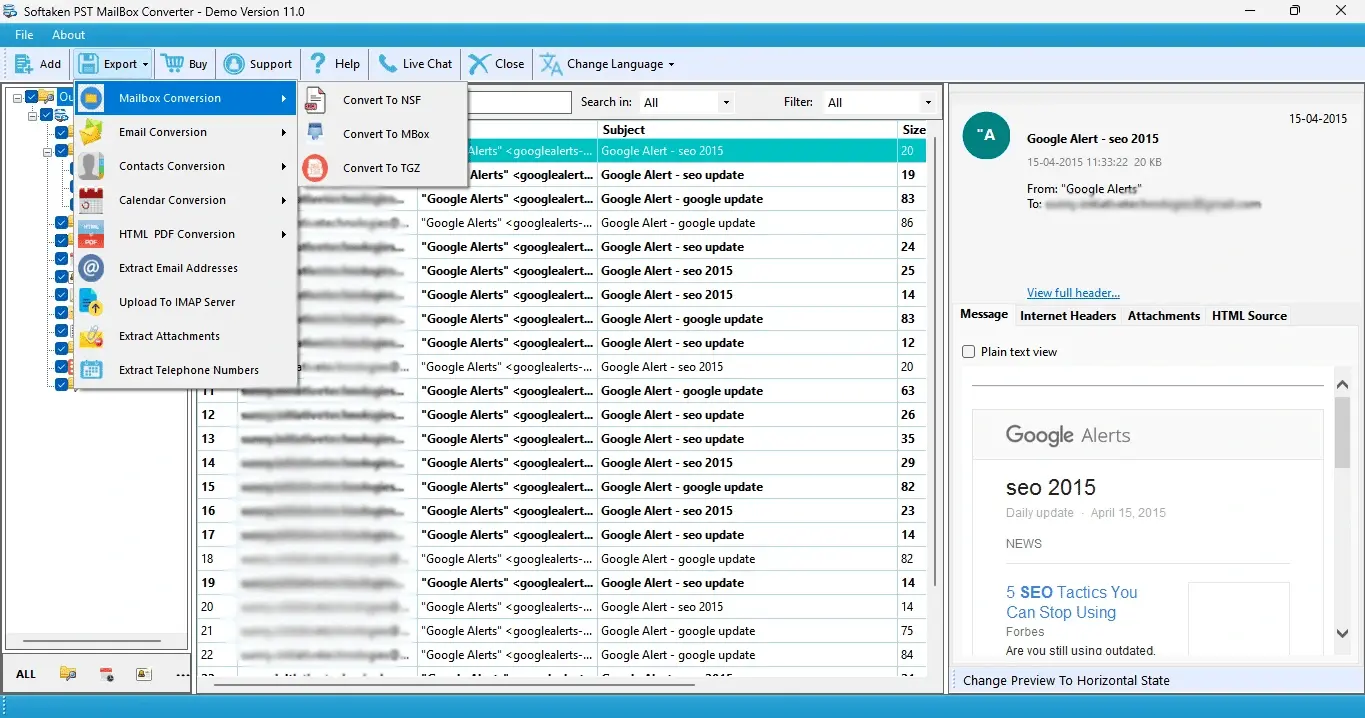Click 'Change Preview To Horizontal State'

coord(1066,680)
